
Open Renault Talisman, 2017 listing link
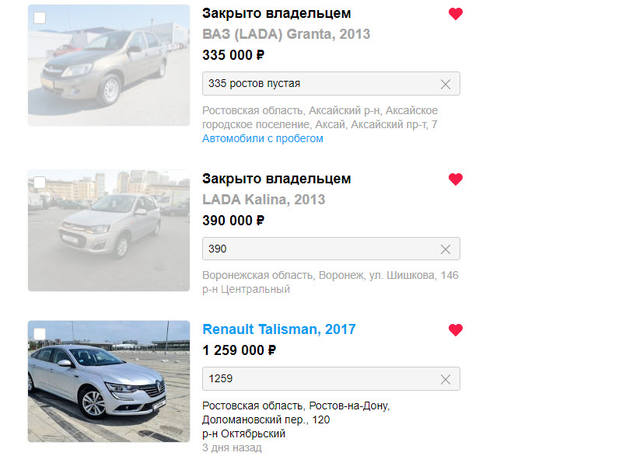pos(279,329)
